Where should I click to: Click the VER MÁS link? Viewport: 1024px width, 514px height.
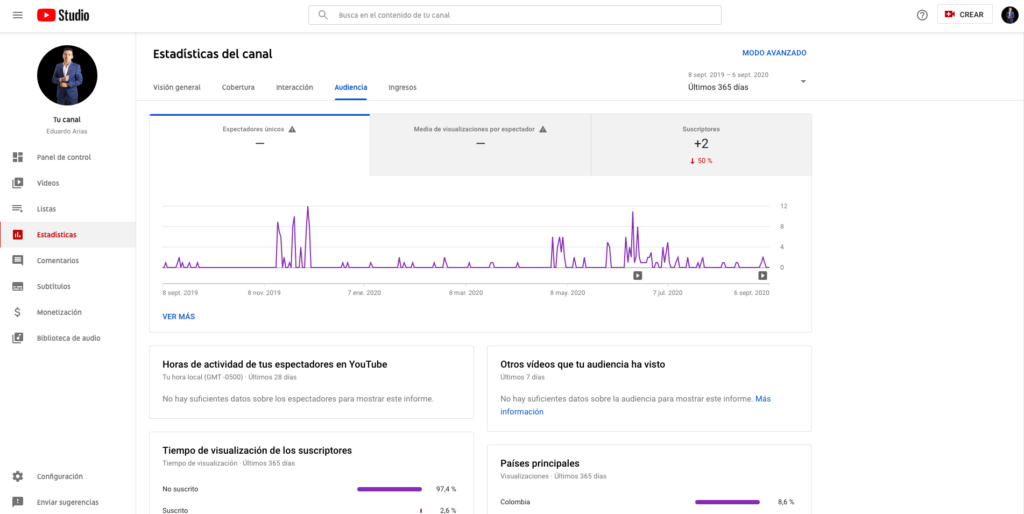pos(178,317)
